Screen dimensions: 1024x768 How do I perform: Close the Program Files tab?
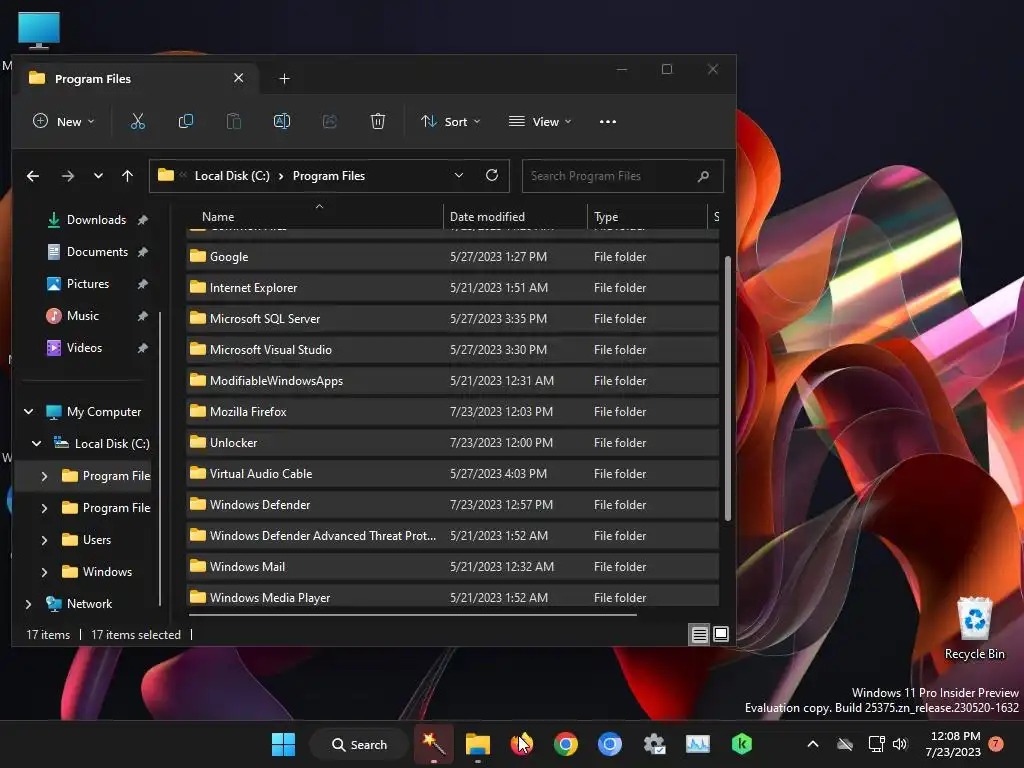tap(238, 78)
